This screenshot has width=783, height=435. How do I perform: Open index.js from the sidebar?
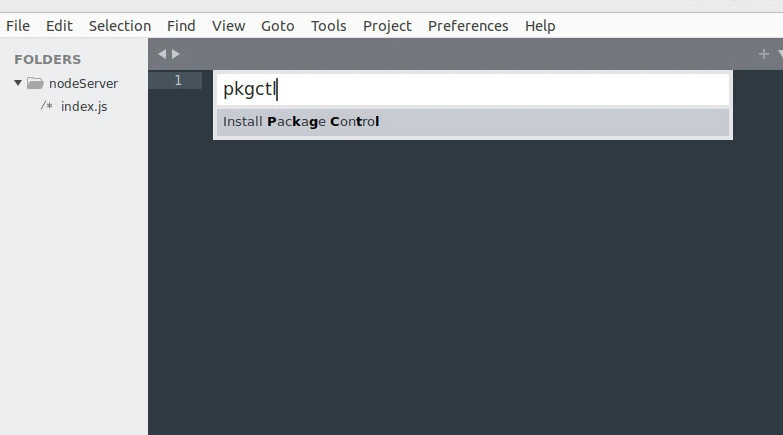pos(83,106)
